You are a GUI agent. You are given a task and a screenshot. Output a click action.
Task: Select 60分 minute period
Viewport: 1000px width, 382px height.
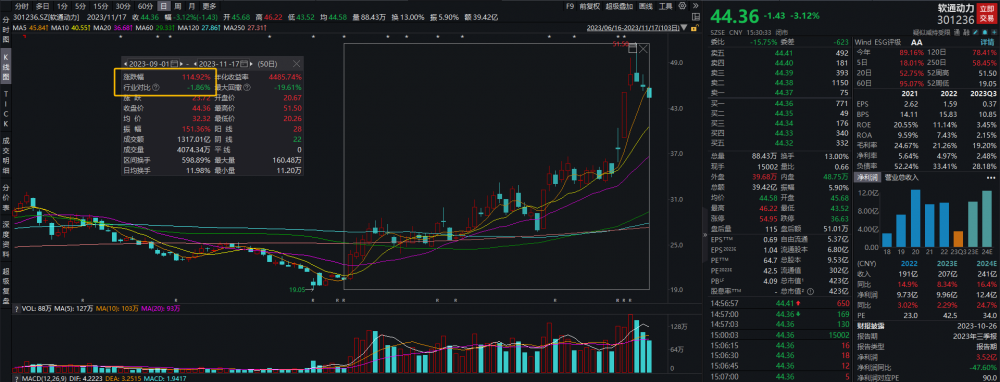coord(145,6)
